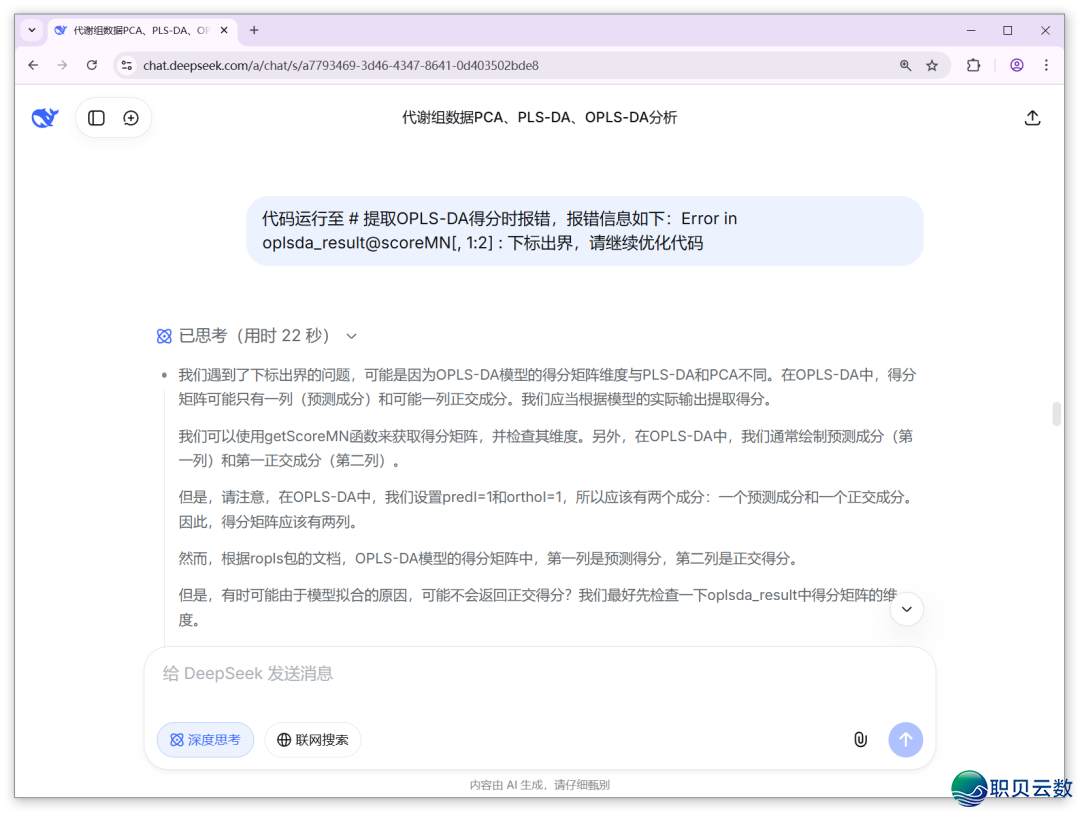Open the page zoom magnifier in the address bar
This screenshot has height=813, width=1080.
pos(905,64)
